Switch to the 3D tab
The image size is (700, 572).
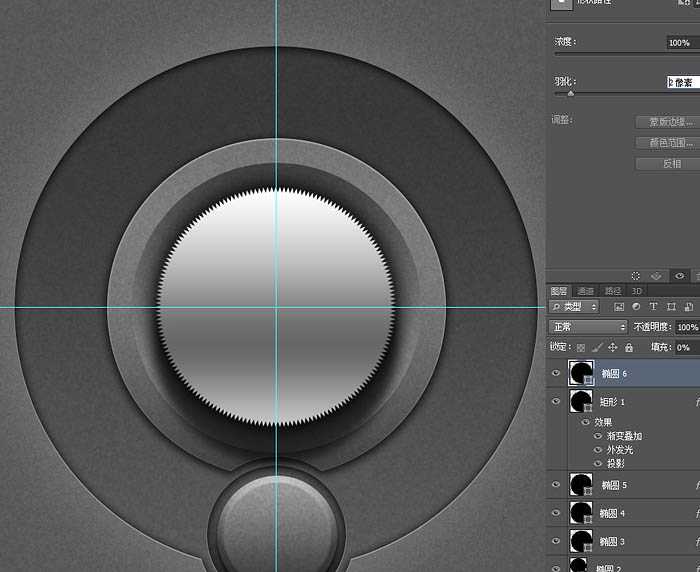(636, 291)
